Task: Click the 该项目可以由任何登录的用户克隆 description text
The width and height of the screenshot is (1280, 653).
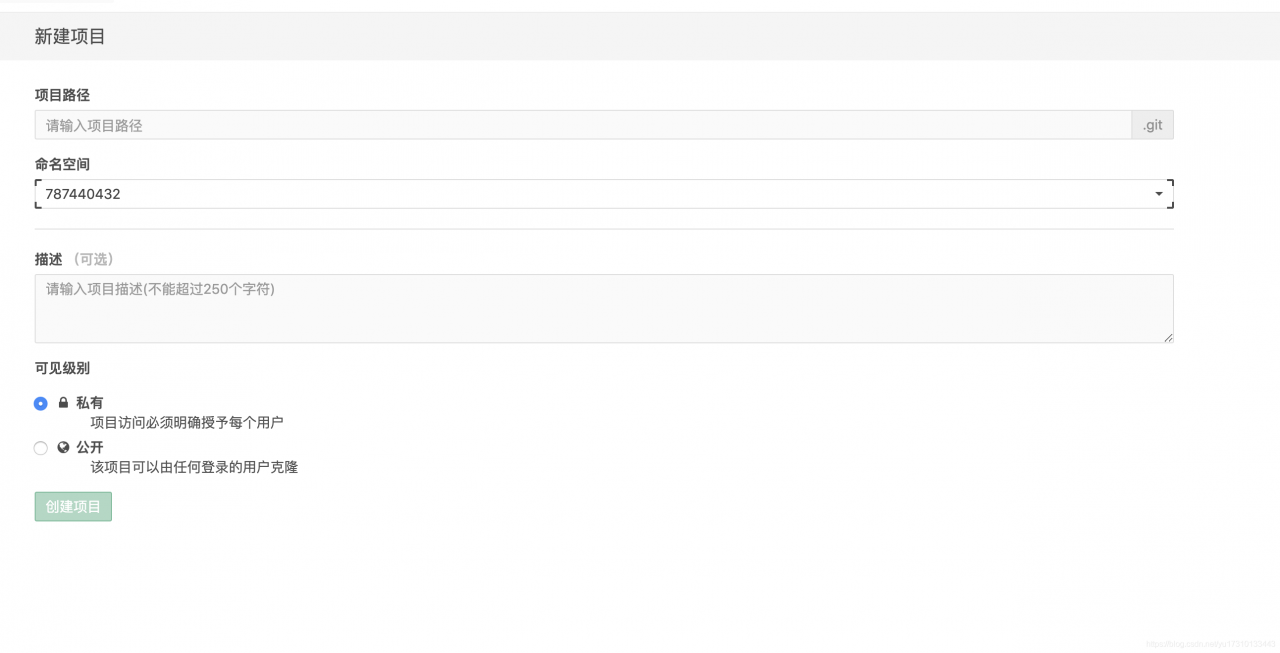Action: (x=194, y=467)
